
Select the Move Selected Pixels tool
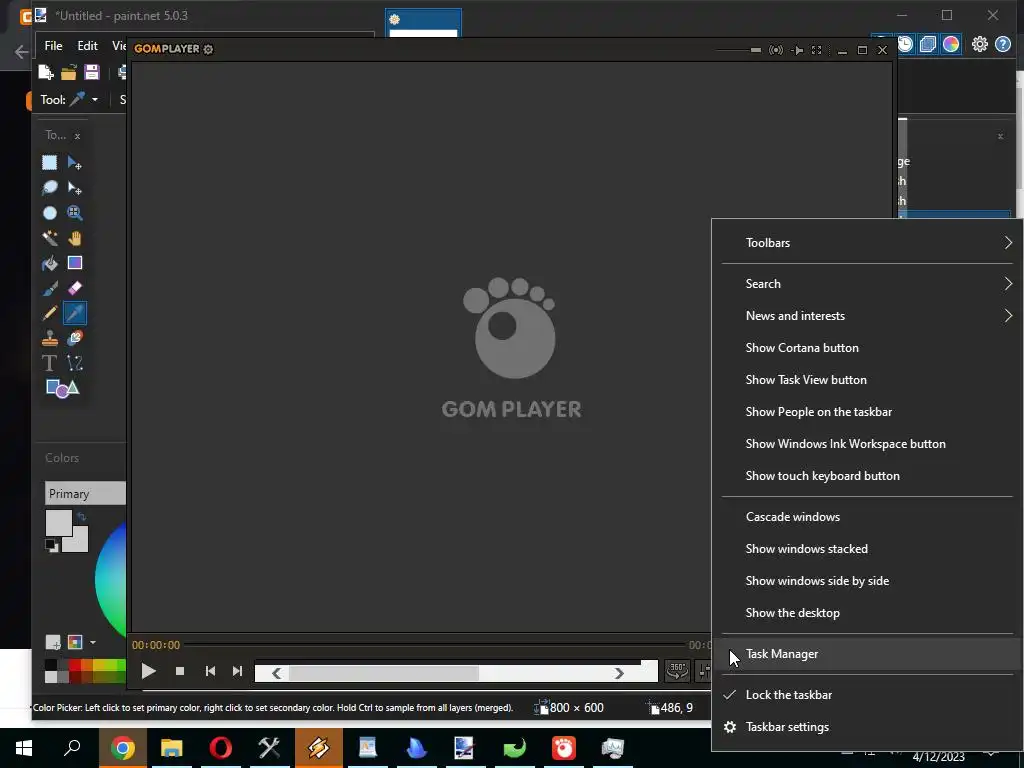(x=74, y=163)
